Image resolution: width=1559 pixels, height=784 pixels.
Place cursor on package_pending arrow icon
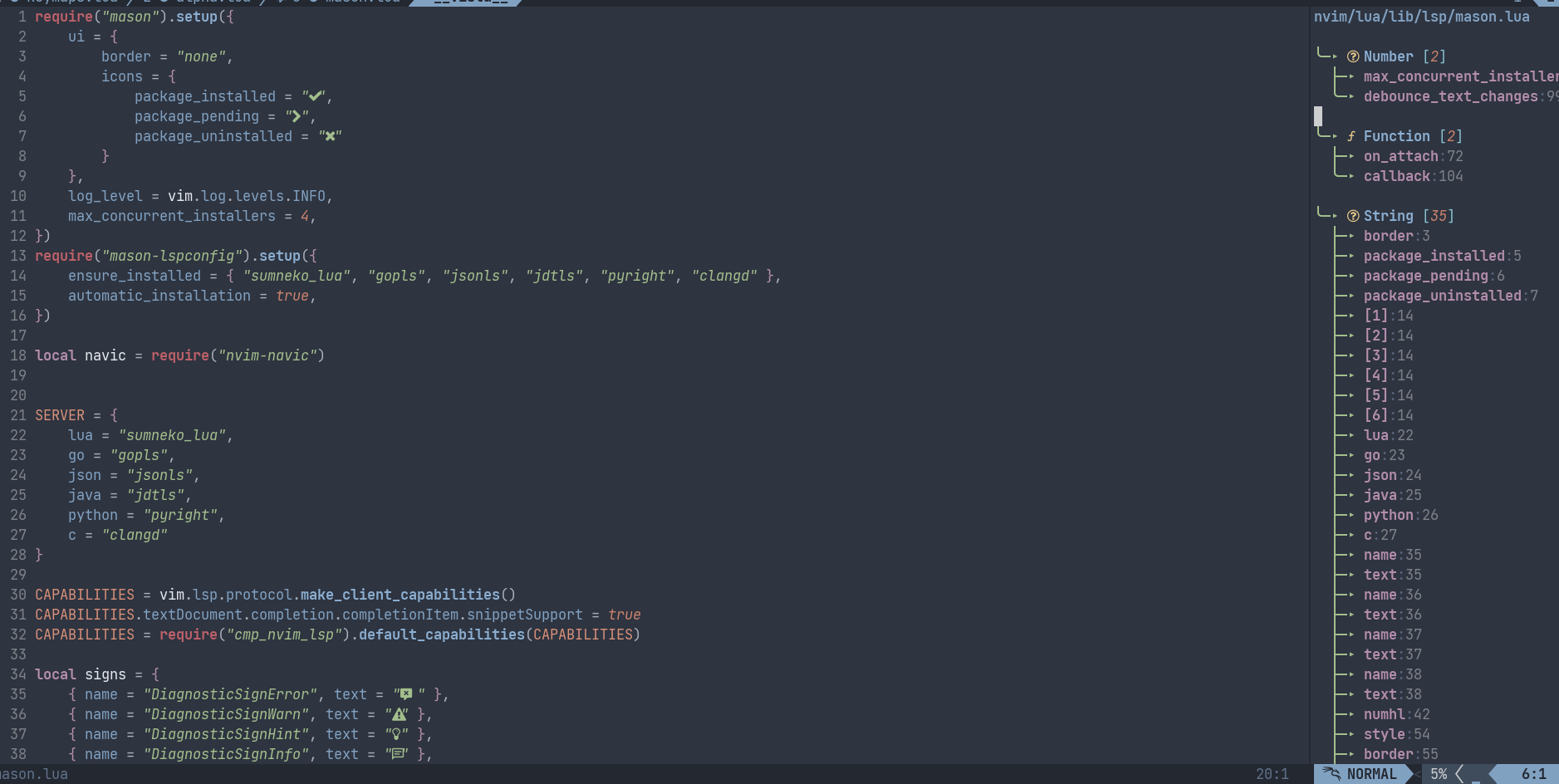(x=297, y=116)
